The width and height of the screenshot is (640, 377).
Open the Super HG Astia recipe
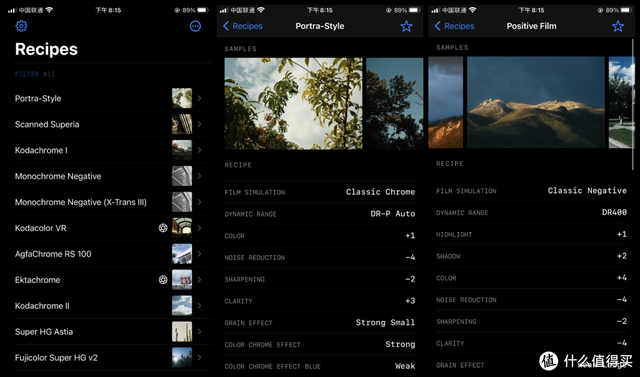112,332
